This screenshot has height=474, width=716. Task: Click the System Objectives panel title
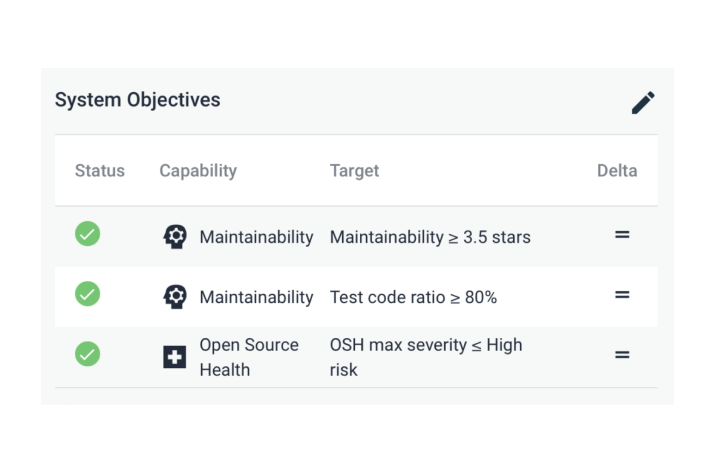137,100
